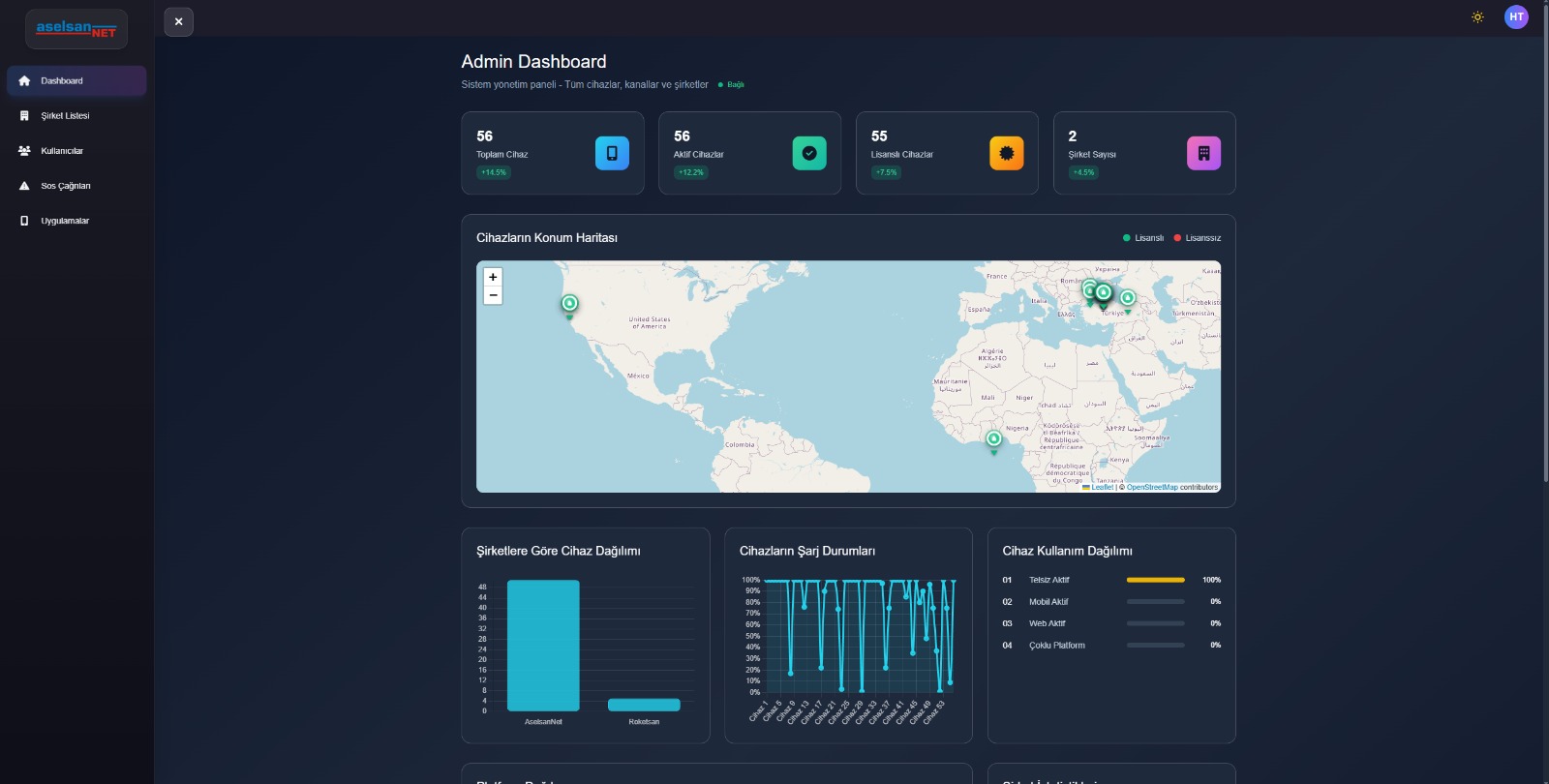Click the AselsanNet bar in the chart
This screenshot has height=784, width=1549.
[543, 646]
